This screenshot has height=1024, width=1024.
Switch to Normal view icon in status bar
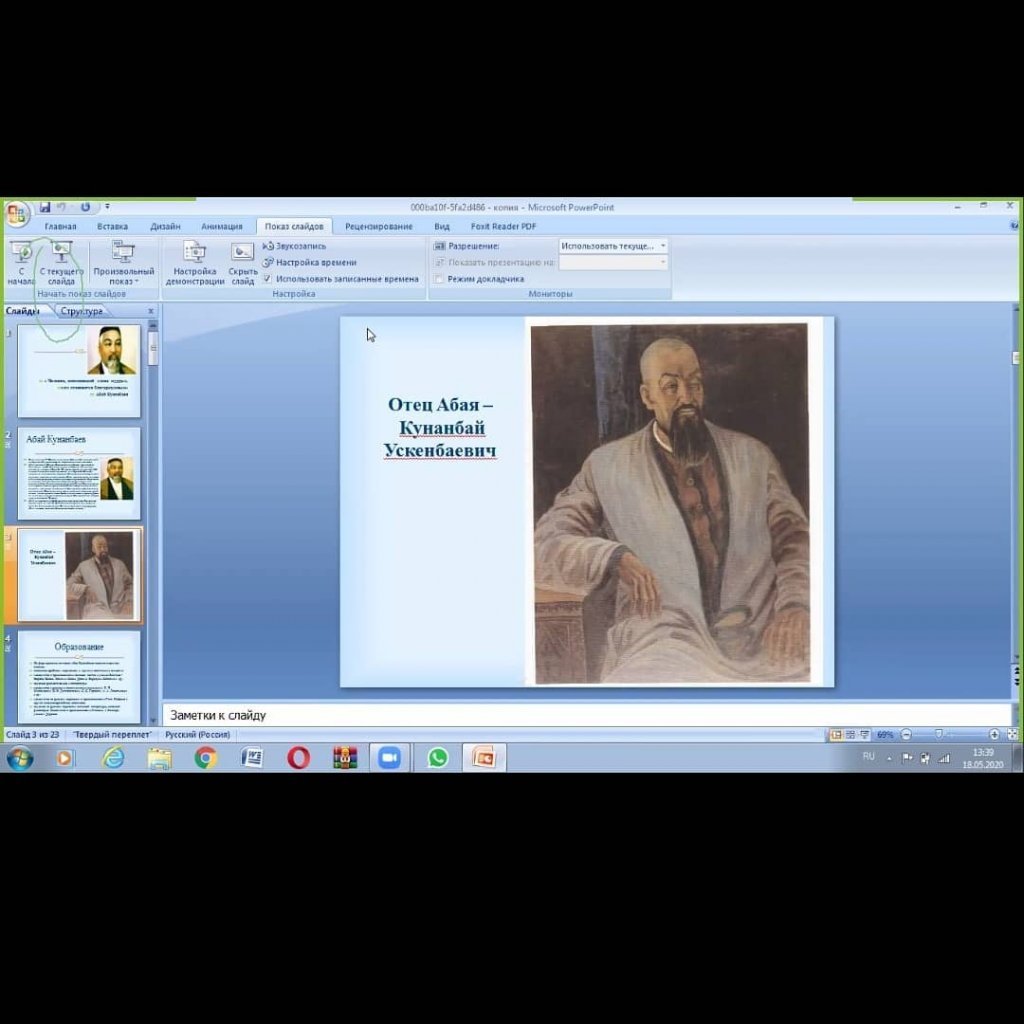pyautogui.click(x=836, y=735)
